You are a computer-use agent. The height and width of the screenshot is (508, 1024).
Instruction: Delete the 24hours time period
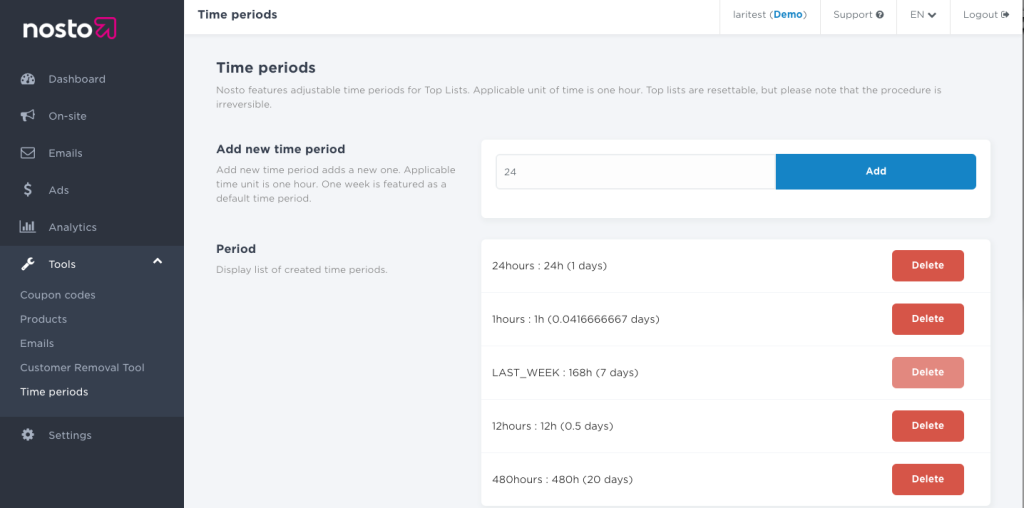927,266
